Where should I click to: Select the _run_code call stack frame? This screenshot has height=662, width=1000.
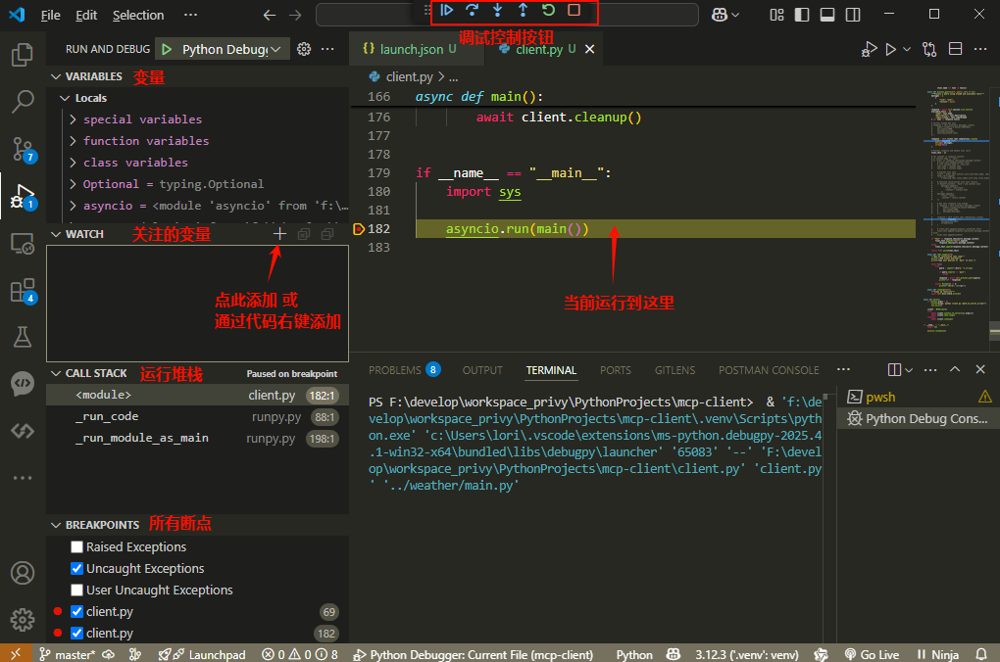pyautogui.click(x=107, y=417)
